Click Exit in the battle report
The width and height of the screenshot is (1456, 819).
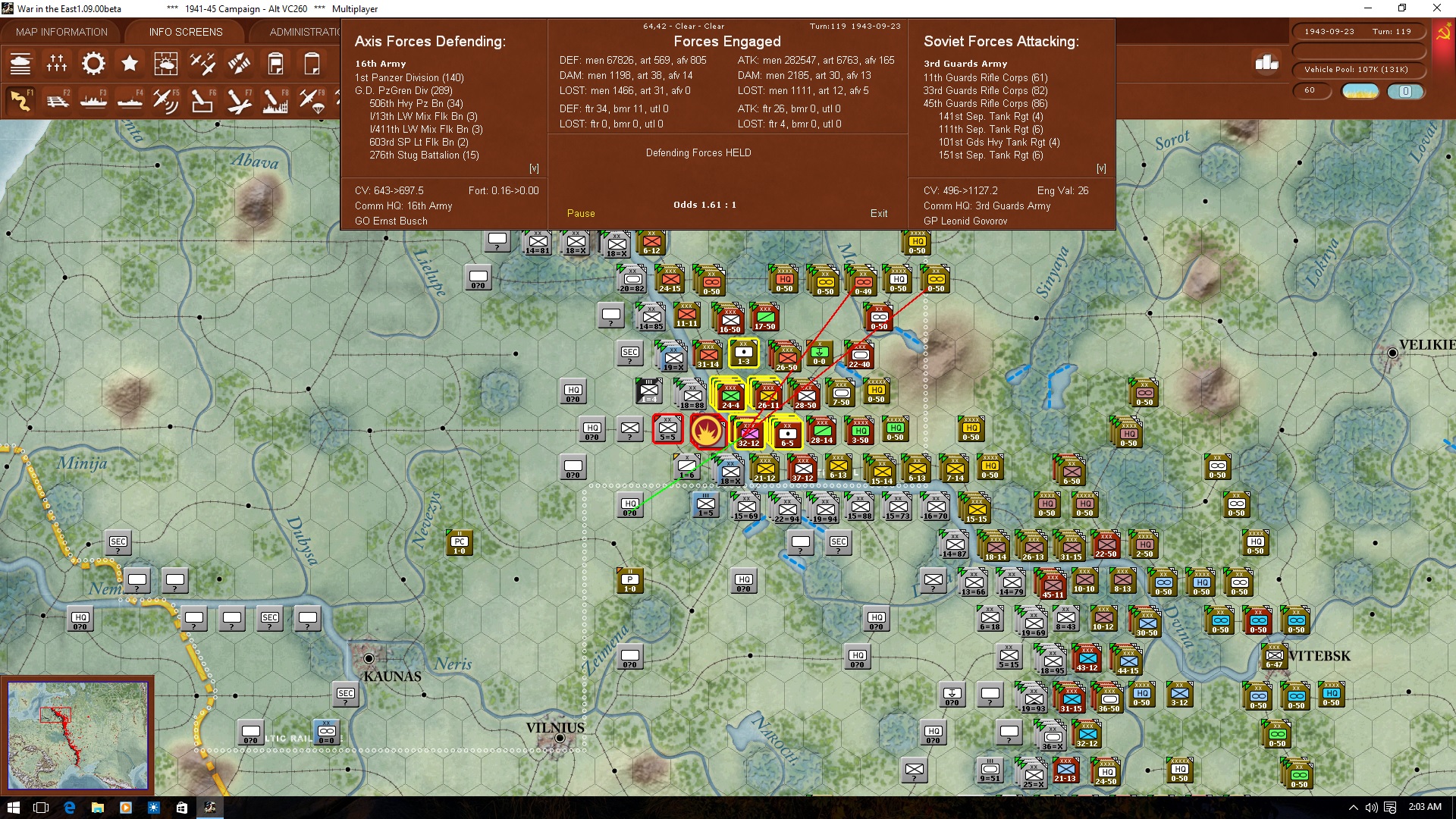click(879, 213)
